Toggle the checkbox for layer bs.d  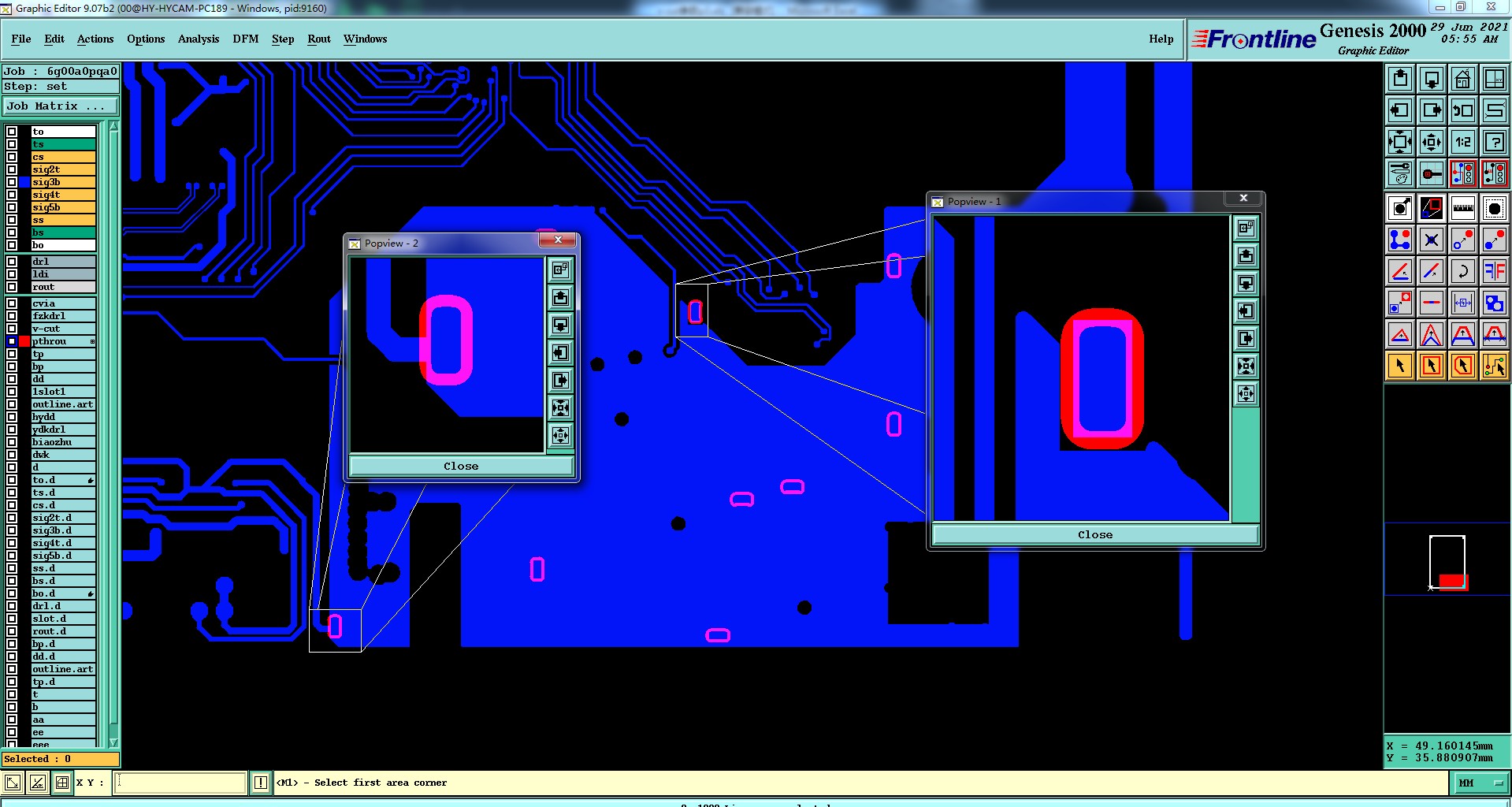tap(12, 581)
